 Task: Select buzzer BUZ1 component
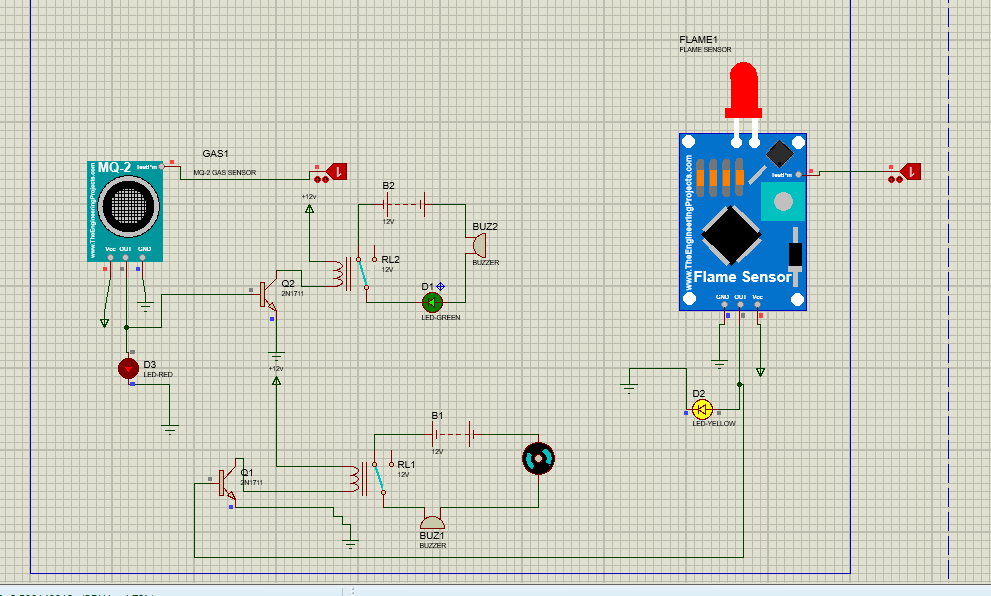[432, 521]
